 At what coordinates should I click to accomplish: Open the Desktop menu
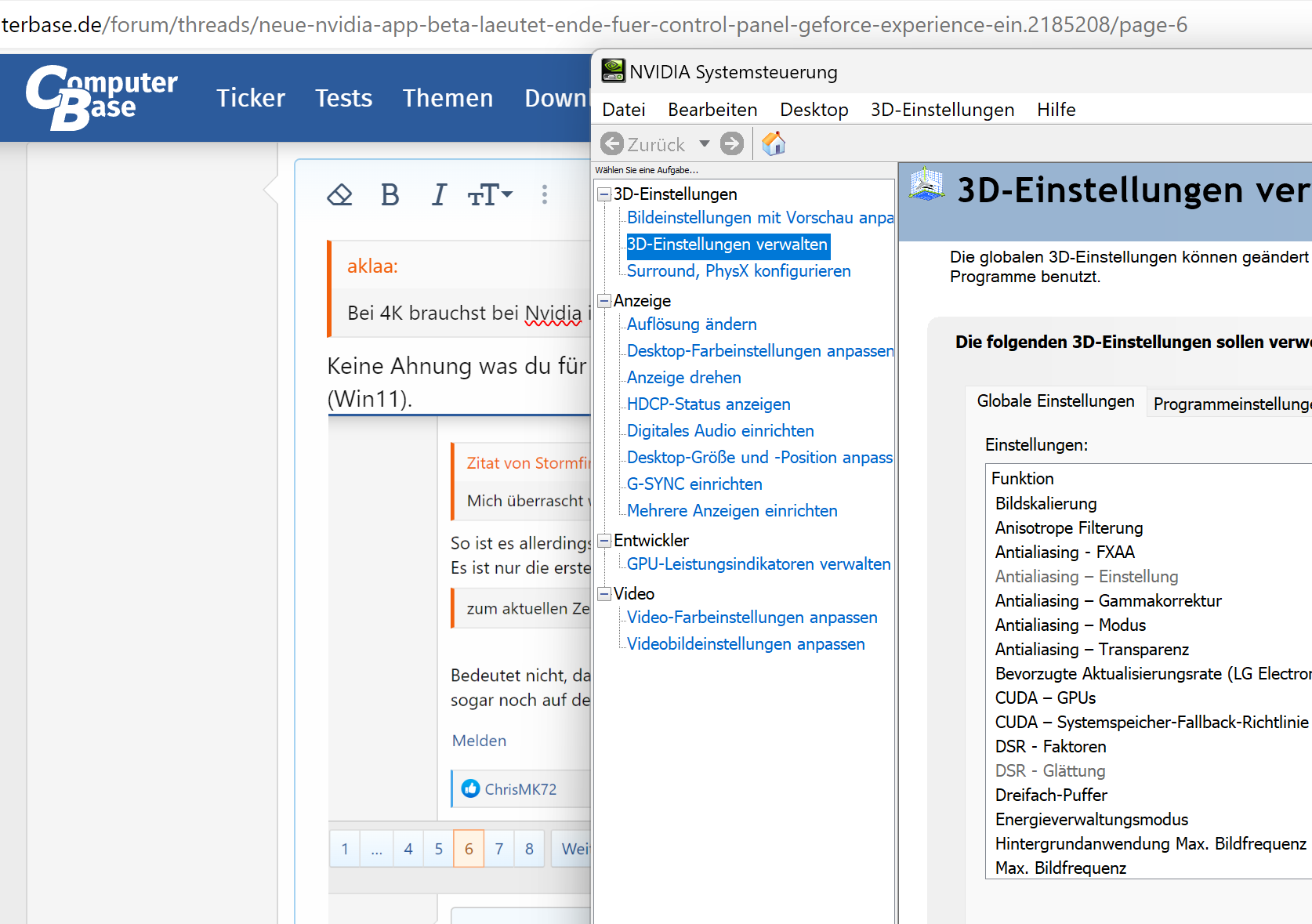[x=814, y=110]
